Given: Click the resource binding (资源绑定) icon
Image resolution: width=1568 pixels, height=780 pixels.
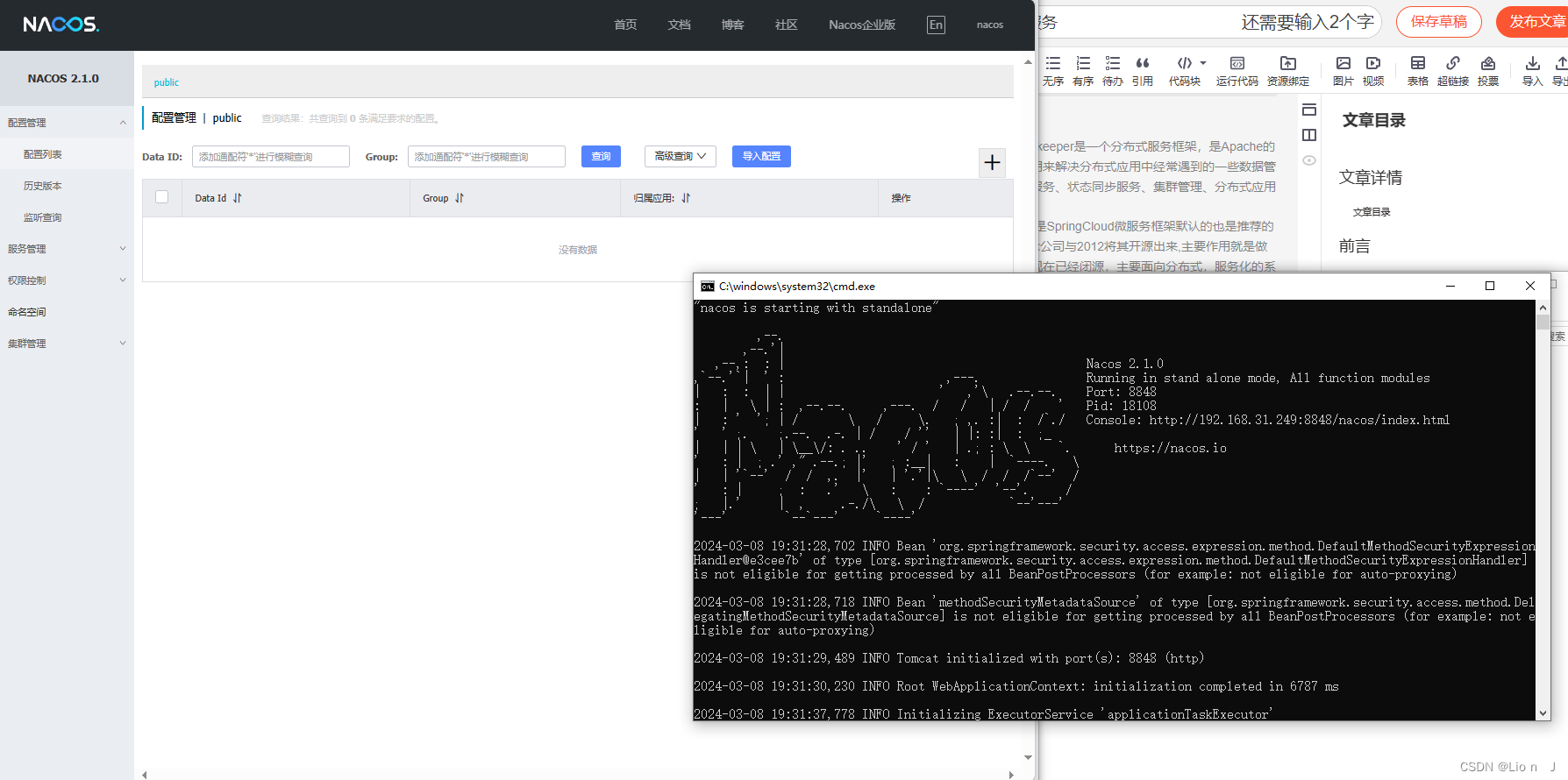Looking at the screenshot, I should [x=1288, y=70].
